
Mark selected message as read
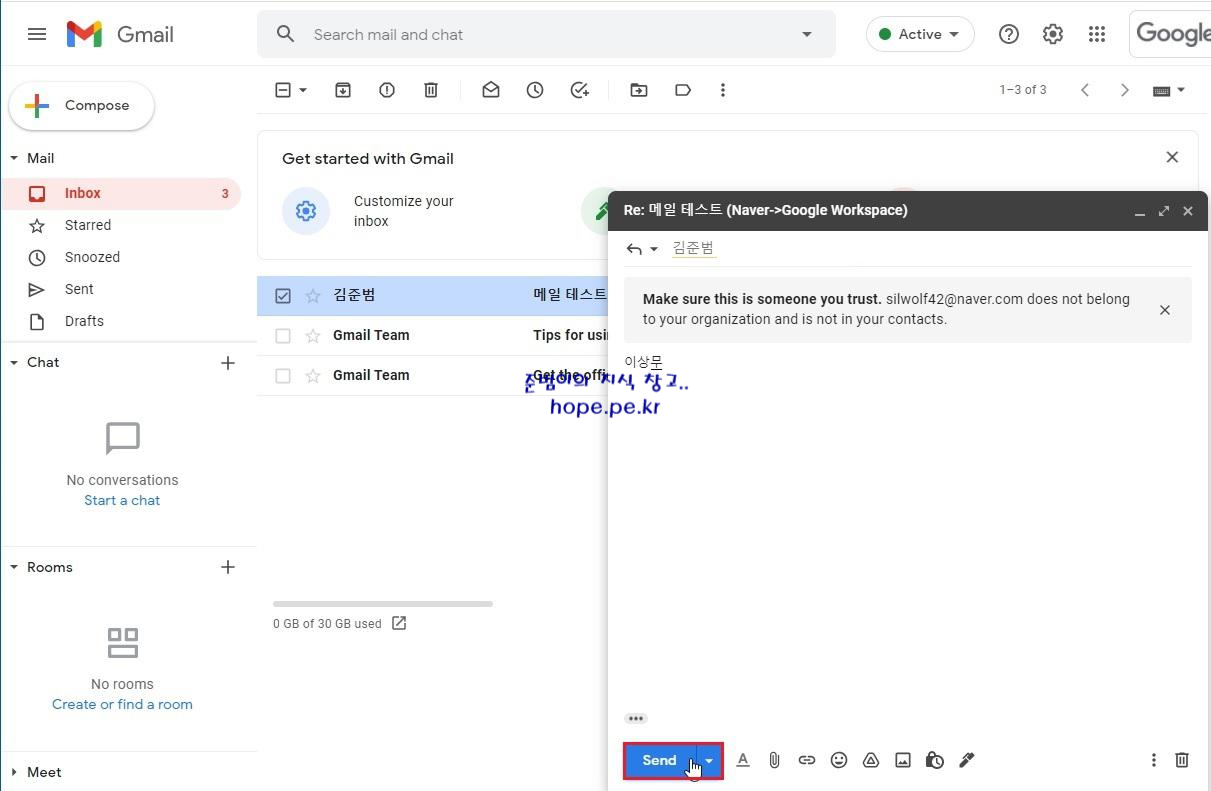(x=491, y=90)
